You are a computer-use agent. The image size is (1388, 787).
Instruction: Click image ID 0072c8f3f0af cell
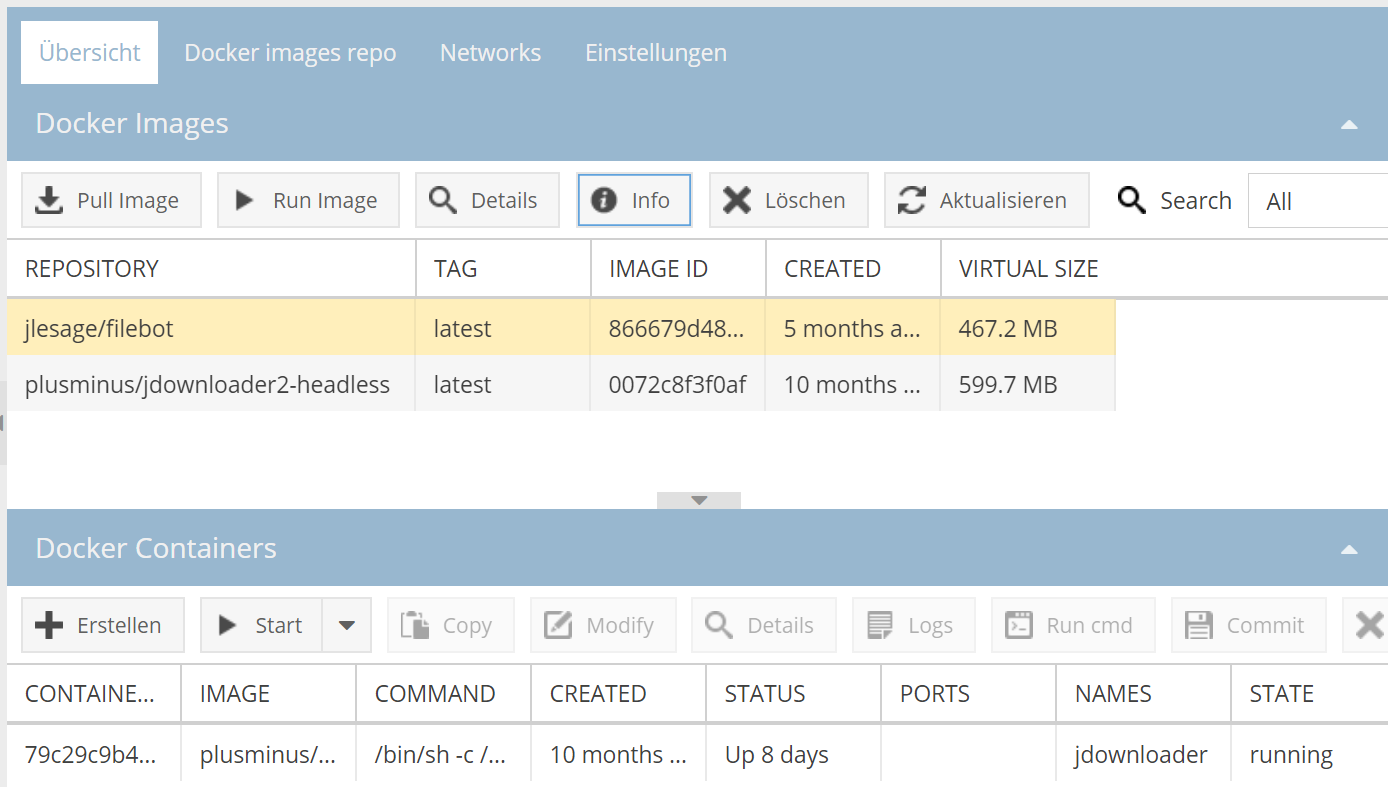(x=678, y=384)
